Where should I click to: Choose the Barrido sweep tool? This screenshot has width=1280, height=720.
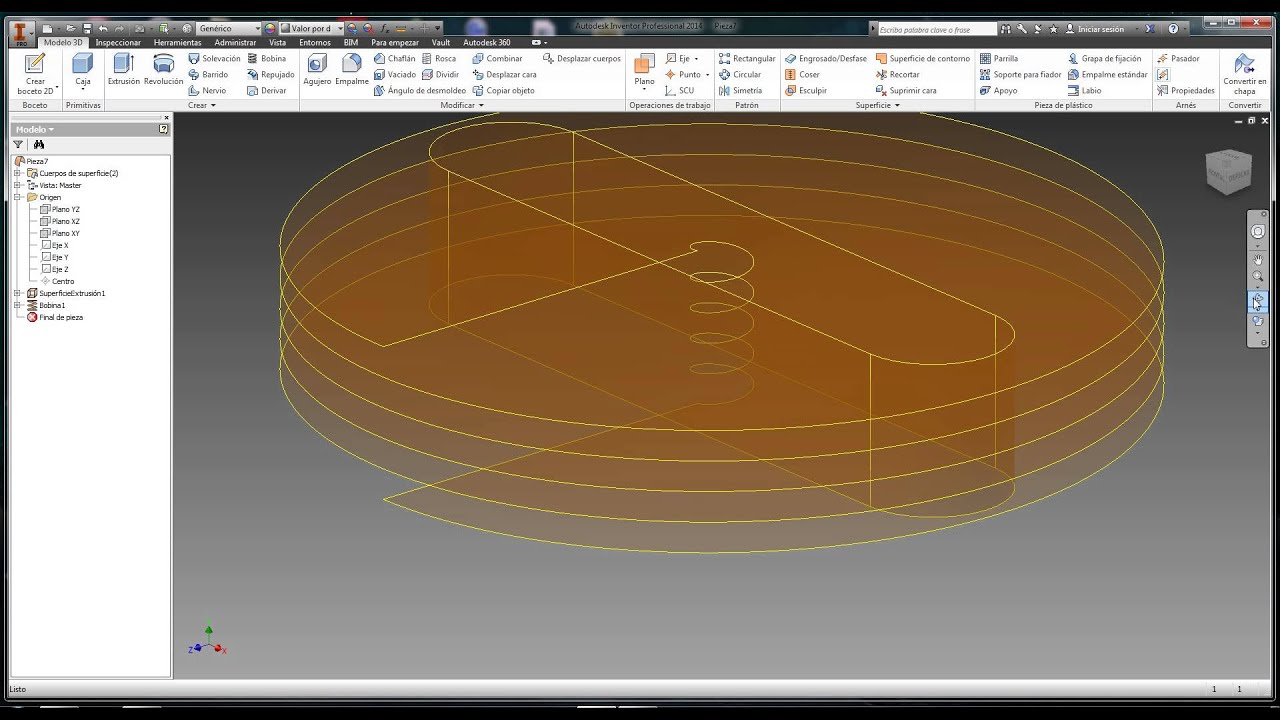pos(208,74)
